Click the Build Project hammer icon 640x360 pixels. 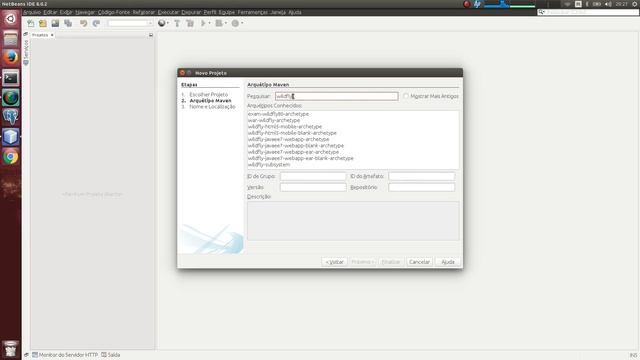pos(177,23)
